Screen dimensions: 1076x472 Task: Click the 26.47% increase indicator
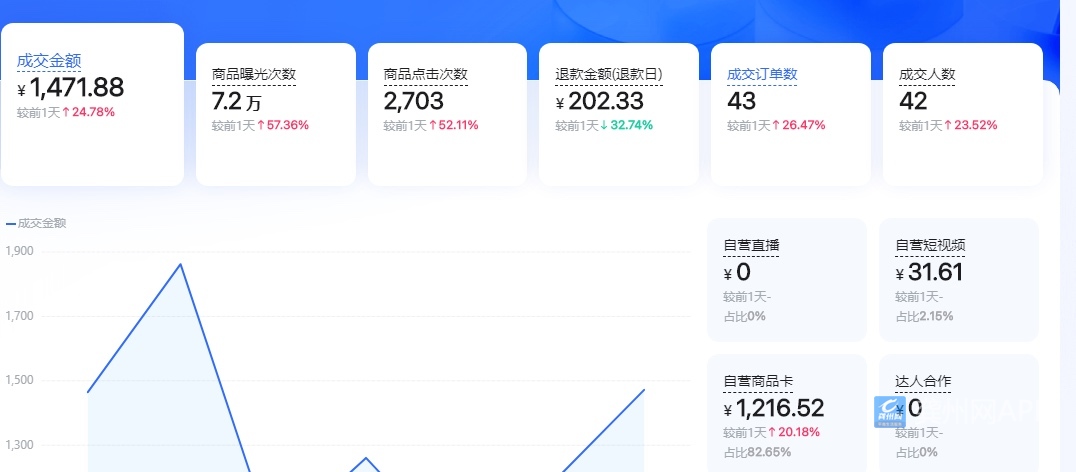tap(798, 126)
